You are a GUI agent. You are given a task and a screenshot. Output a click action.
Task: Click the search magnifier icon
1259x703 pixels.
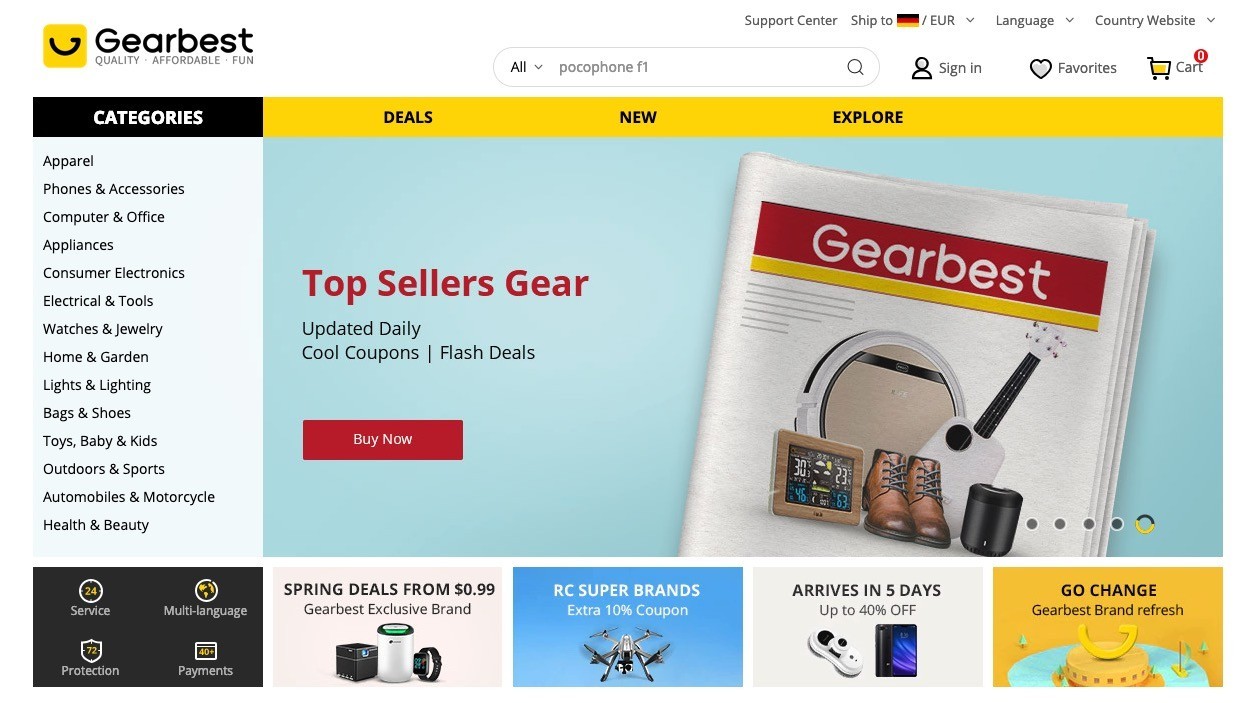[x=855, y=67]
